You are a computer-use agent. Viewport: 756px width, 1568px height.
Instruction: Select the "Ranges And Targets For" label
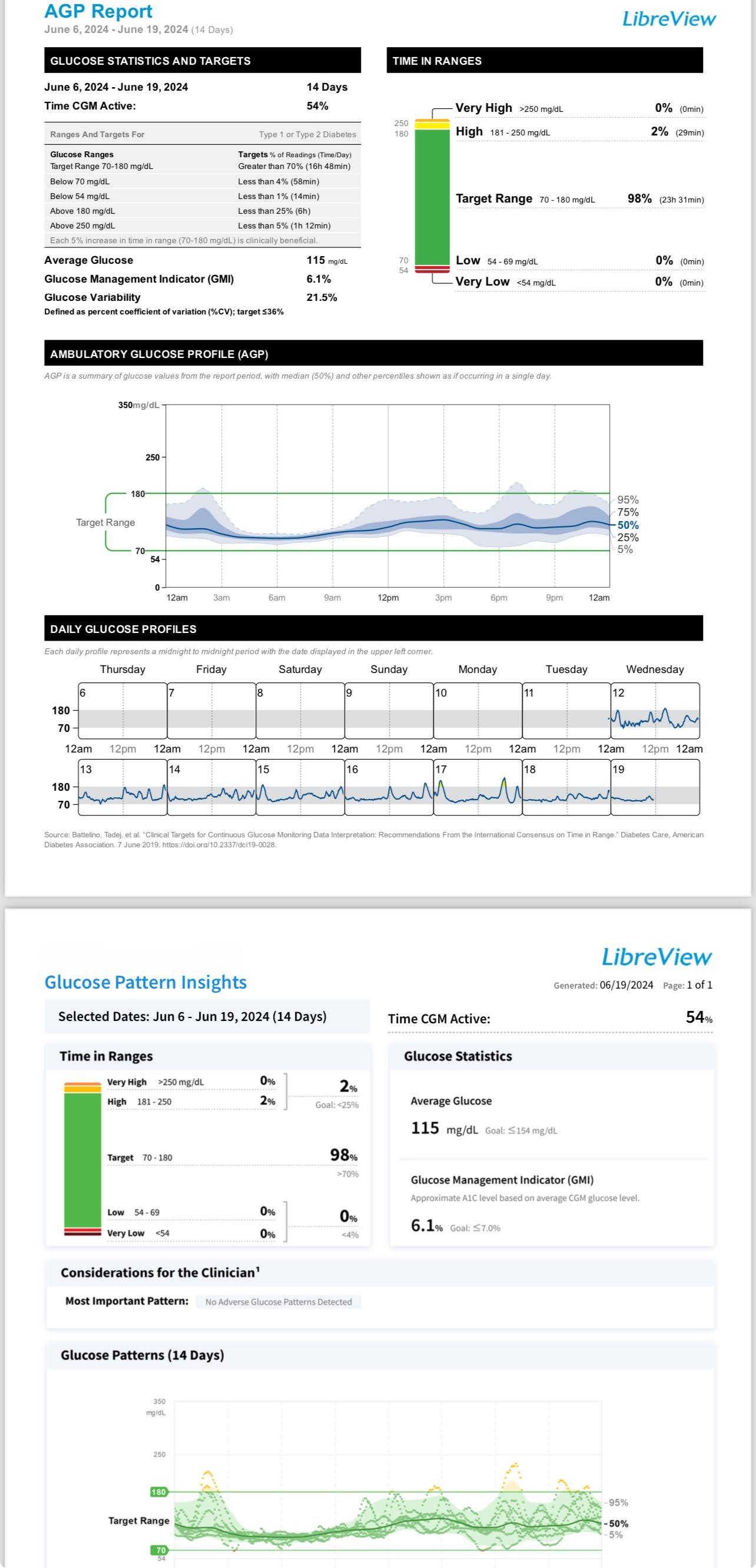97,134
